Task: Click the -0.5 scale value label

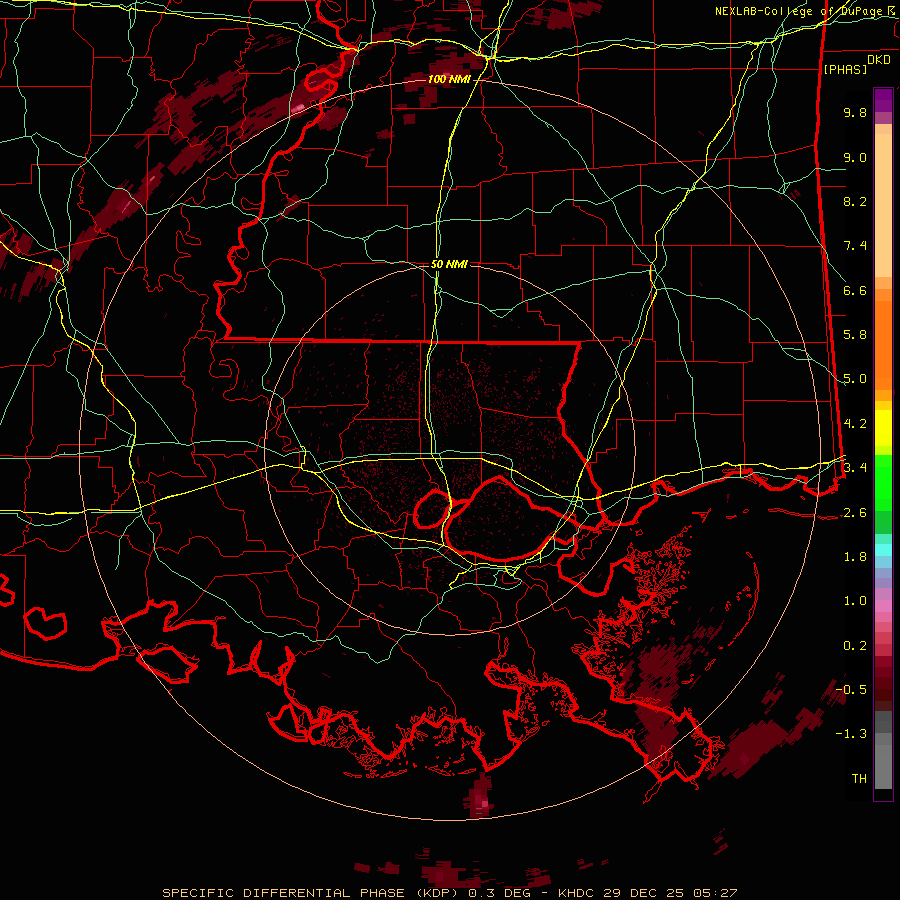Action: point(851,689)
